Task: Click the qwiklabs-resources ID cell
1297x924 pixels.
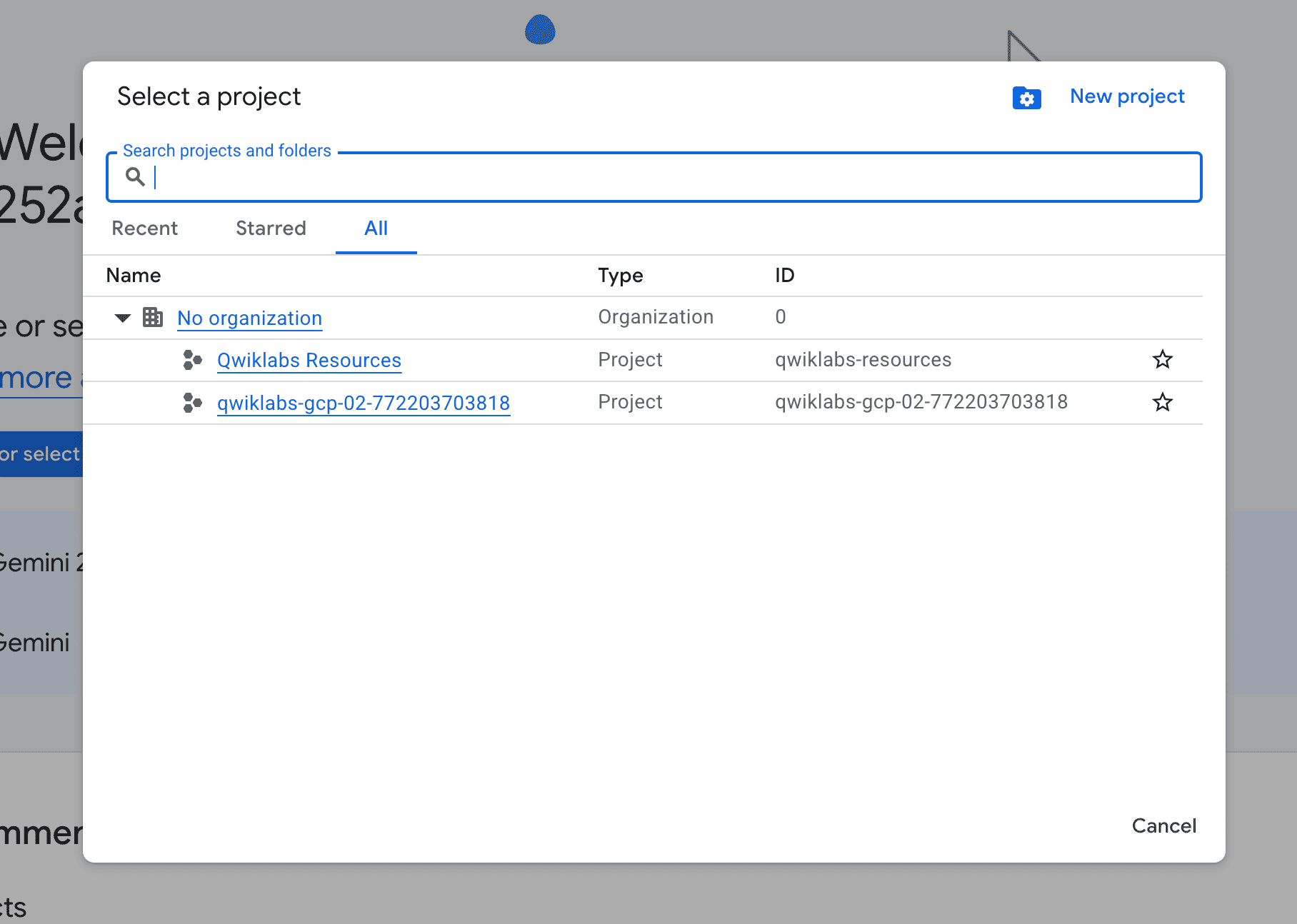Action: 863,360
